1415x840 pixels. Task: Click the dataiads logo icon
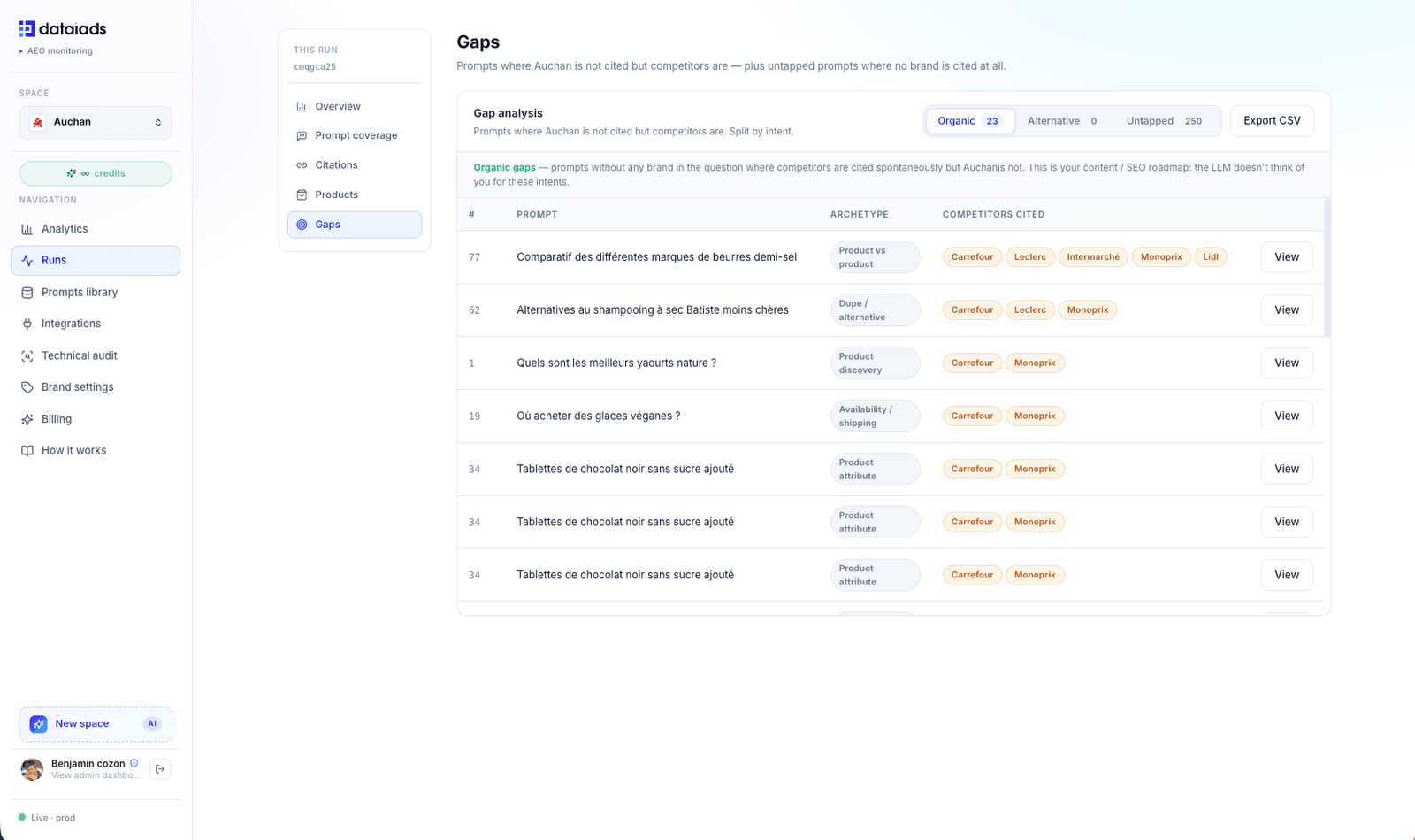(27, 28)
